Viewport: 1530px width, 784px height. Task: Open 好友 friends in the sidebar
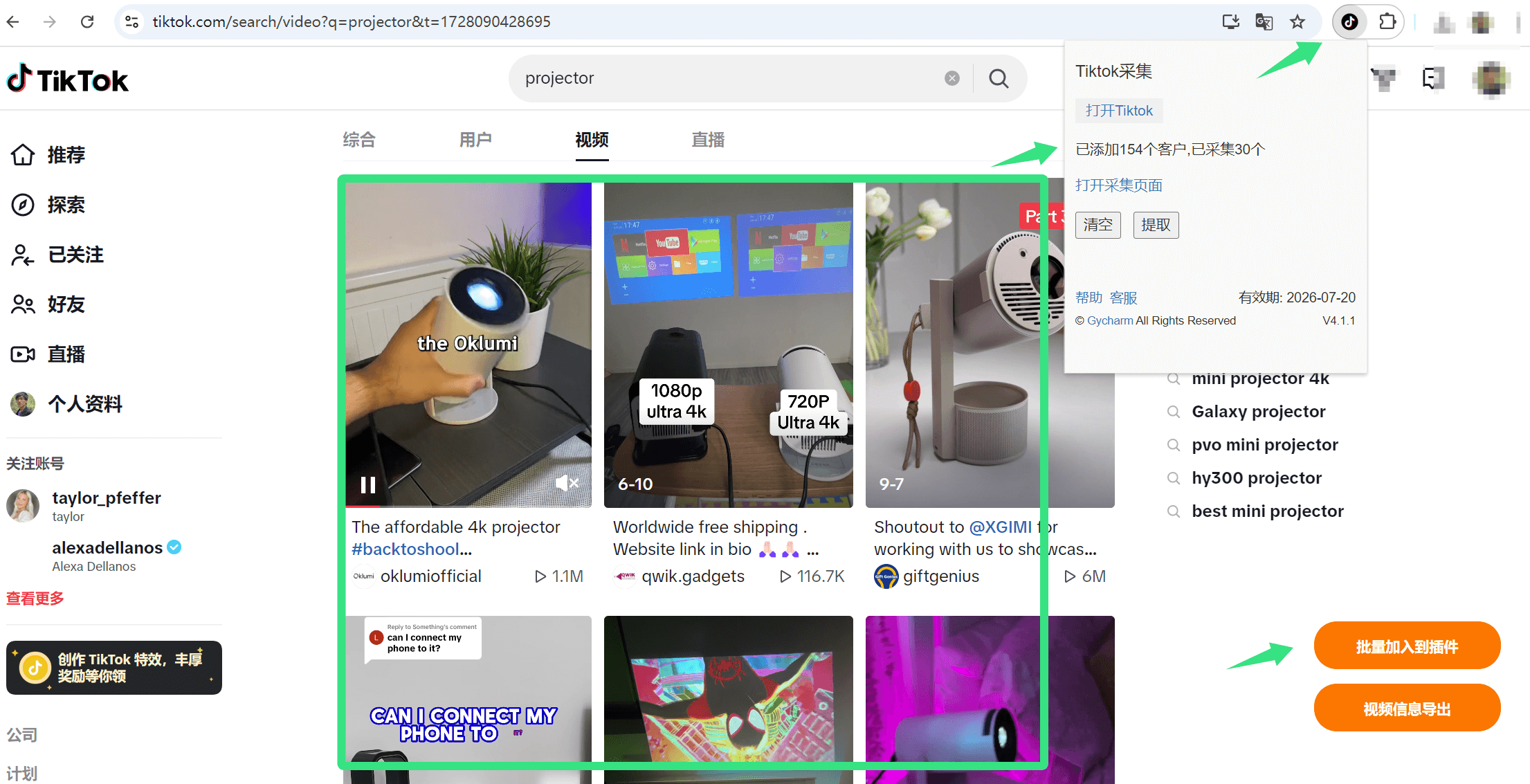(48, 304)
